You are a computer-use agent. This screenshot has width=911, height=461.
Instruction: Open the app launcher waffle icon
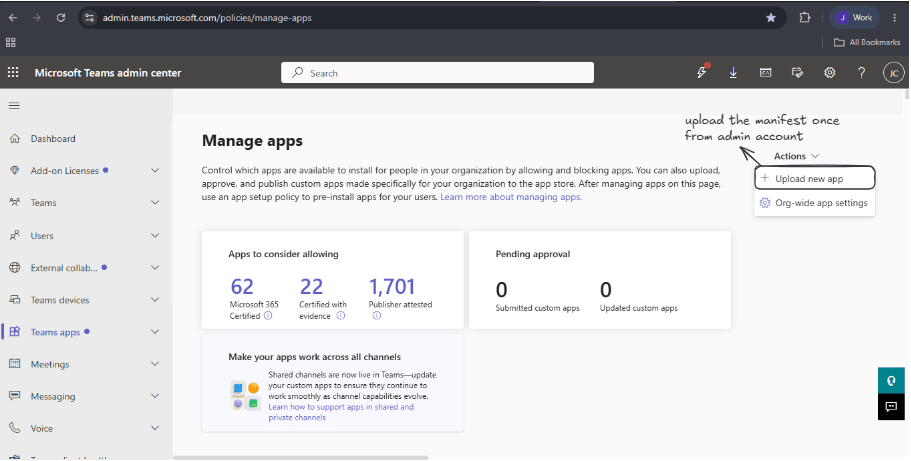[13, 73]
